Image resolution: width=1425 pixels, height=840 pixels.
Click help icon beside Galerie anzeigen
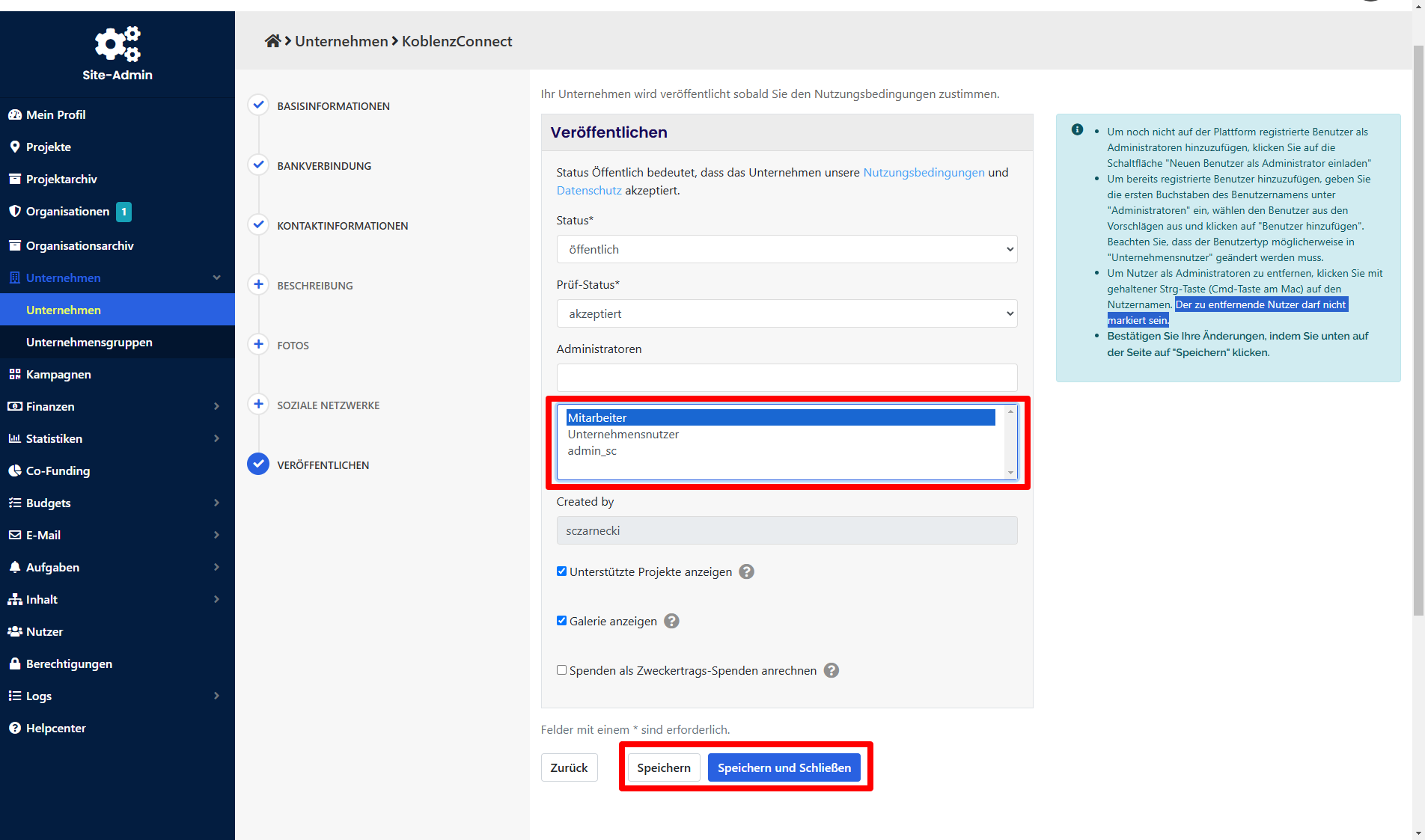point(671,622)
